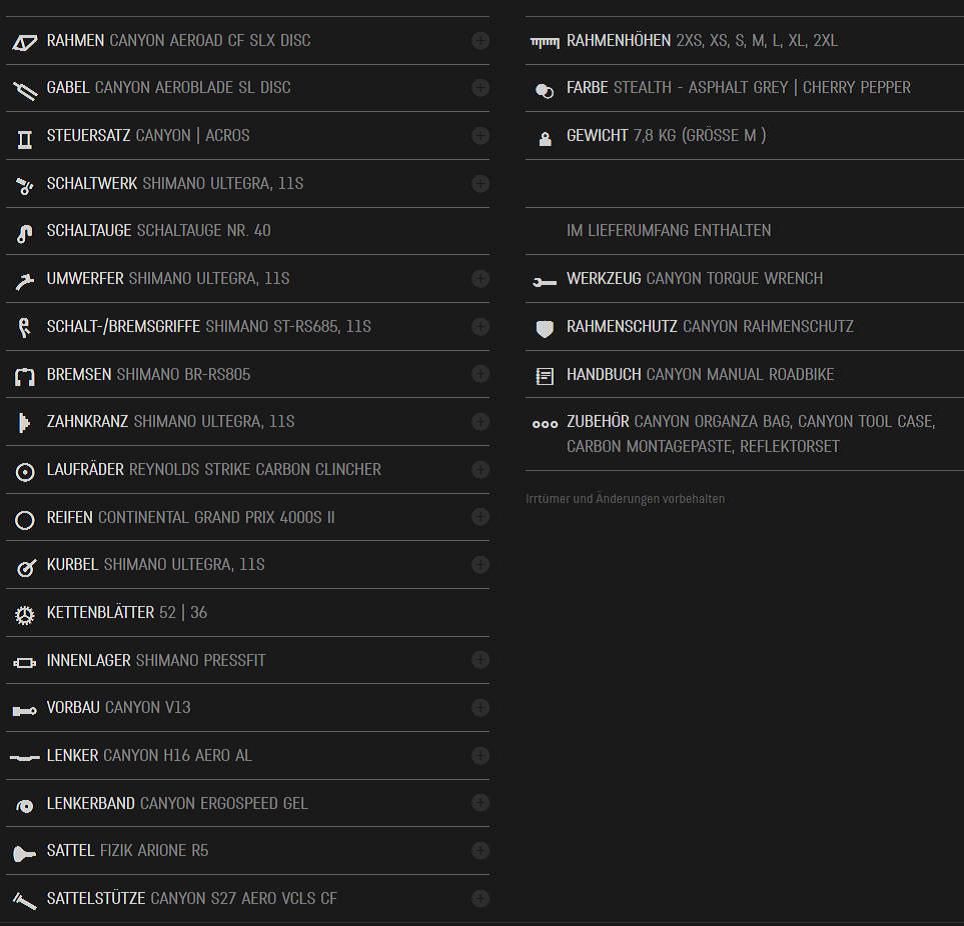
Task: Click the weight value '7,8 KG (GRÖSSE M )'
Action: (x=700, y=135)
